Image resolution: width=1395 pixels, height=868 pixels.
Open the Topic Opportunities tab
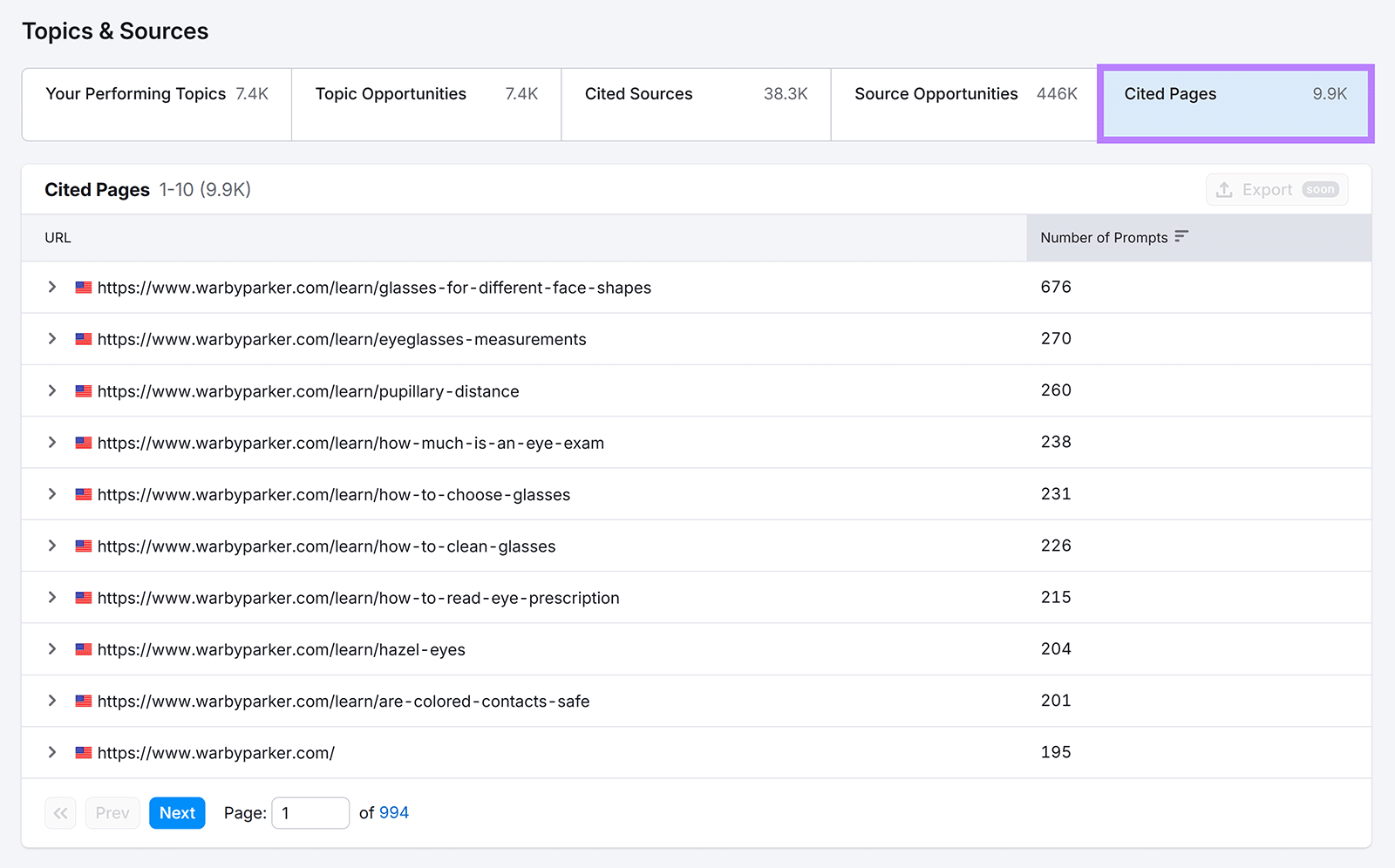coord(391,94)
